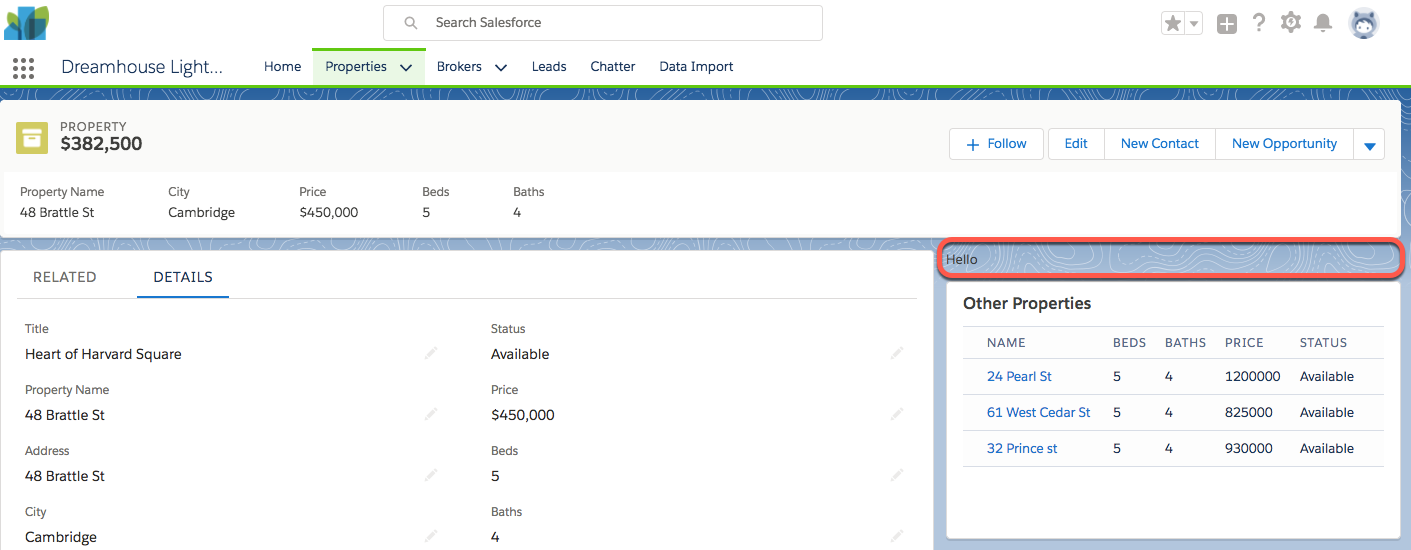Click the Dreamhouse logo icon
The height and width of the screenshot is (550, 1411).
point(27,22)
